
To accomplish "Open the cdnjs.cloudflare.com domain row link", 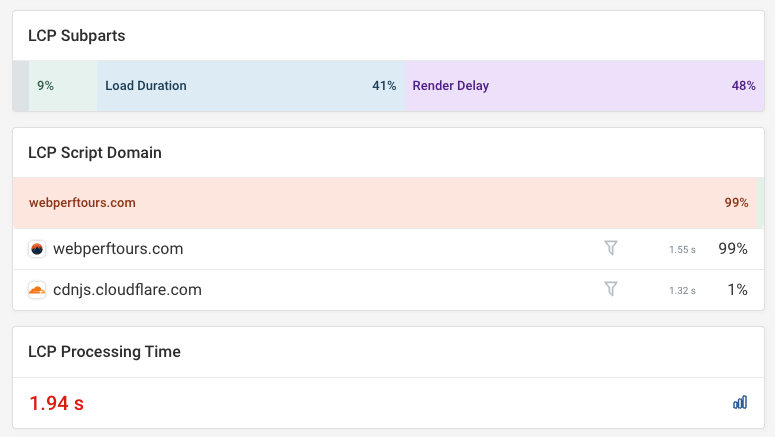I will point(127,290).
